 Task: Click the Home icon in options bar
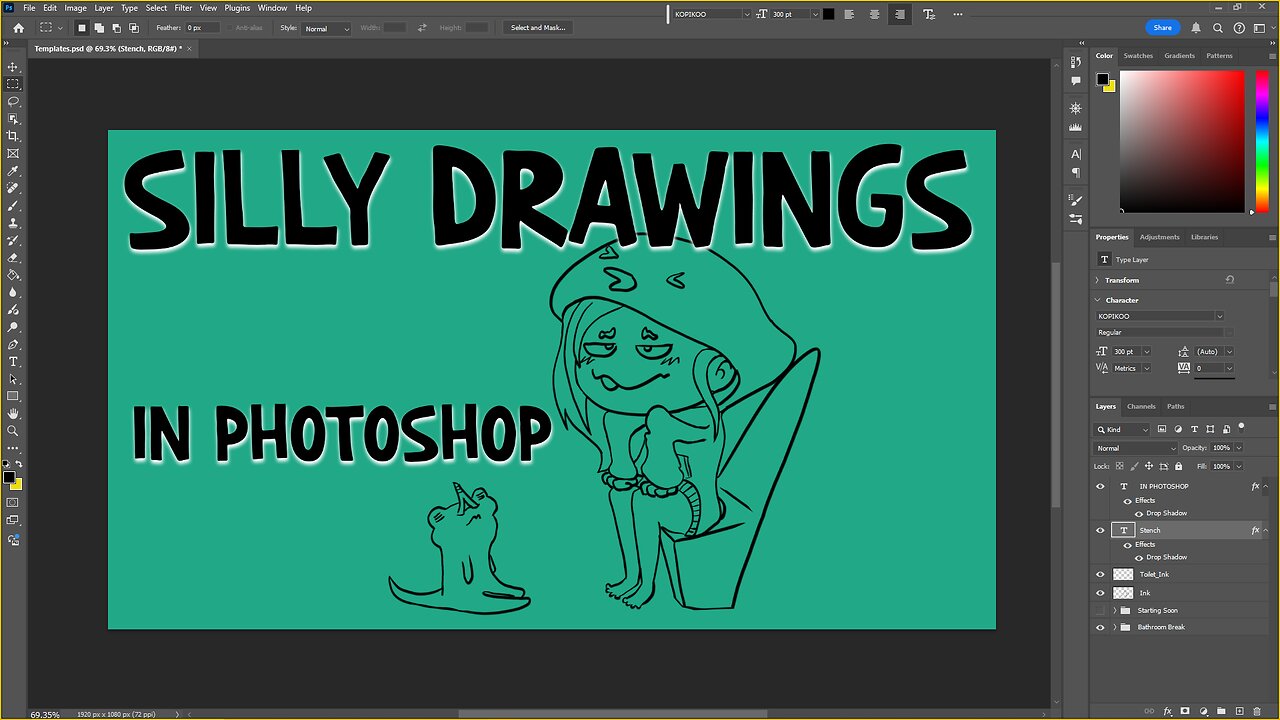(18, 28)
